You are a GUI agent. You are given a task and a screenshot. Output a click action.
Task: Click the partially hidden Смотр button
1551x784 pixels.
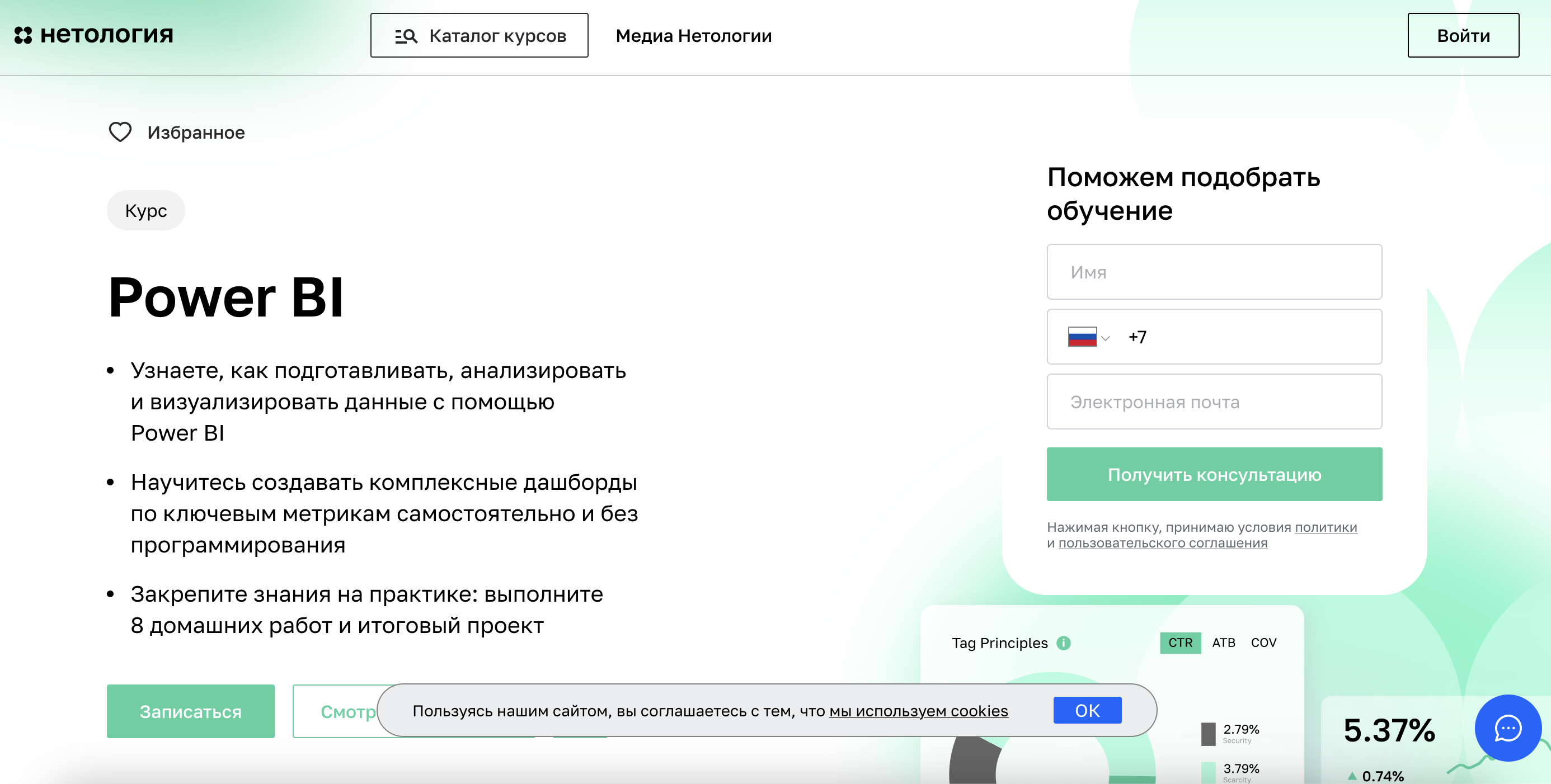click(335, 711)
